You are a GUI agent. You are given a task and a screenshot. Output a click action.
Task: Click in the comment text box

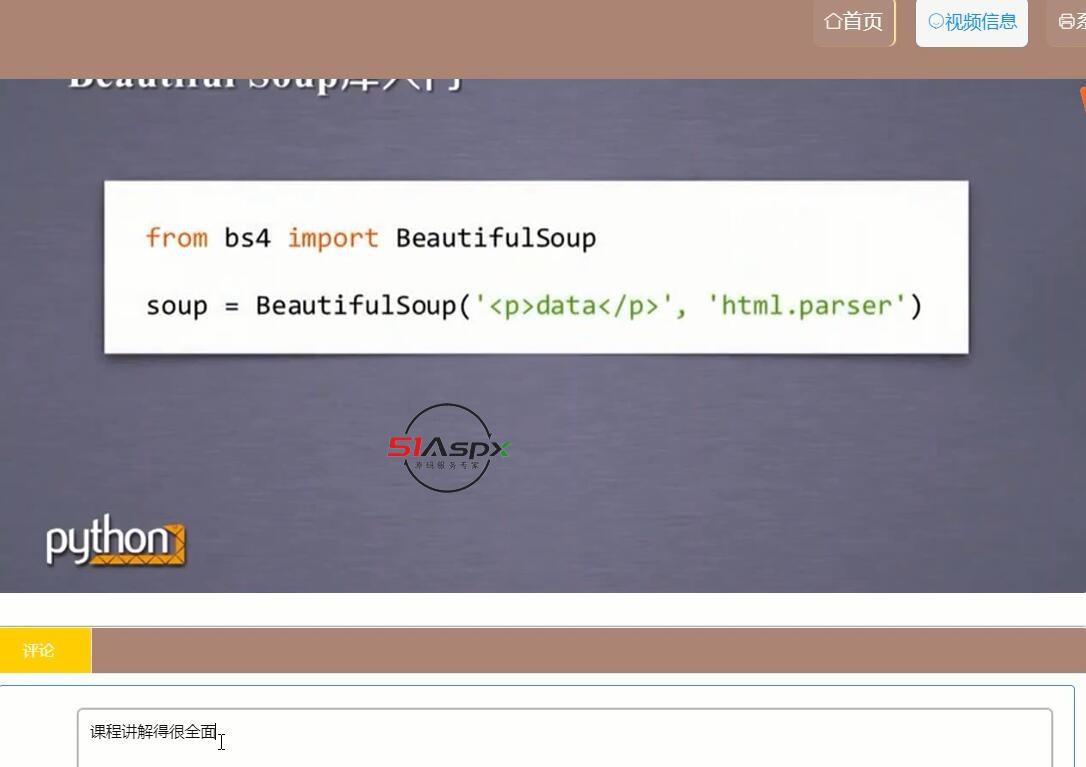click(x=564, y=738)
